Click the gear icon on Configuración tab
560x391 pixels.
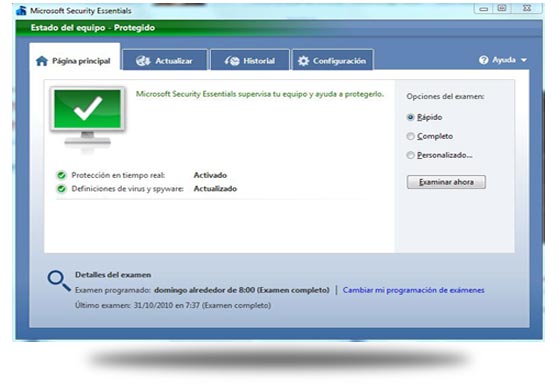click(x=303, y=61)
